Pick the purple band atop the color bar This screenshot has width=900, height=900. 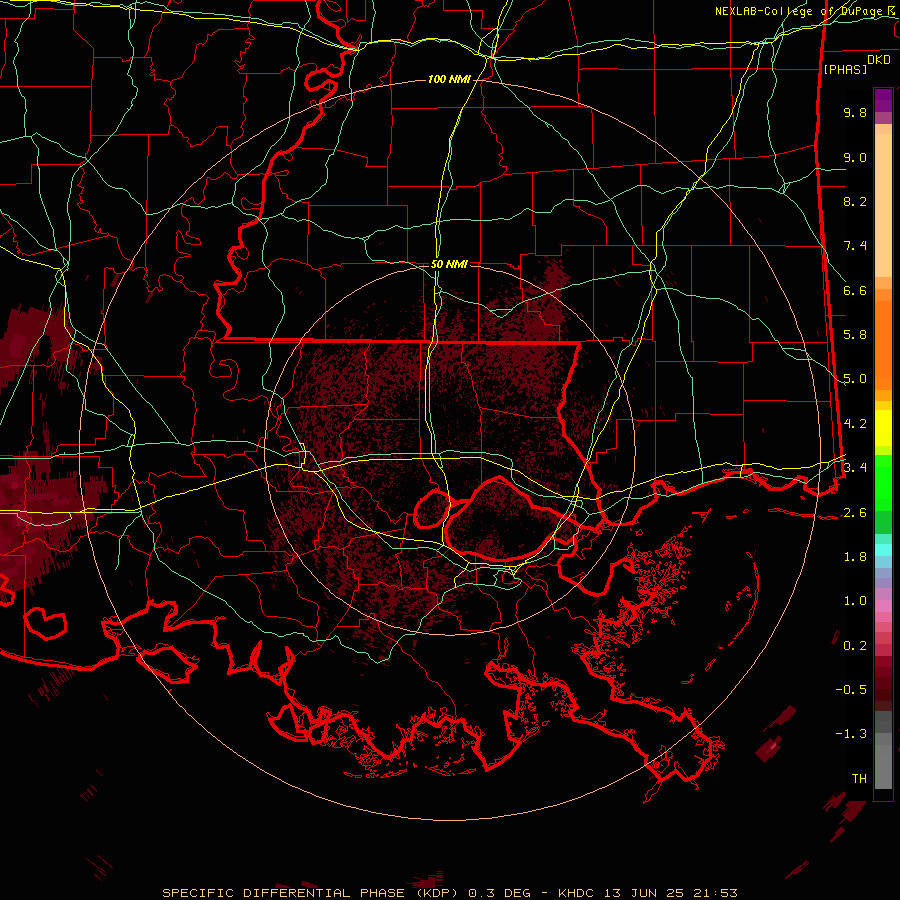(883, 100)
